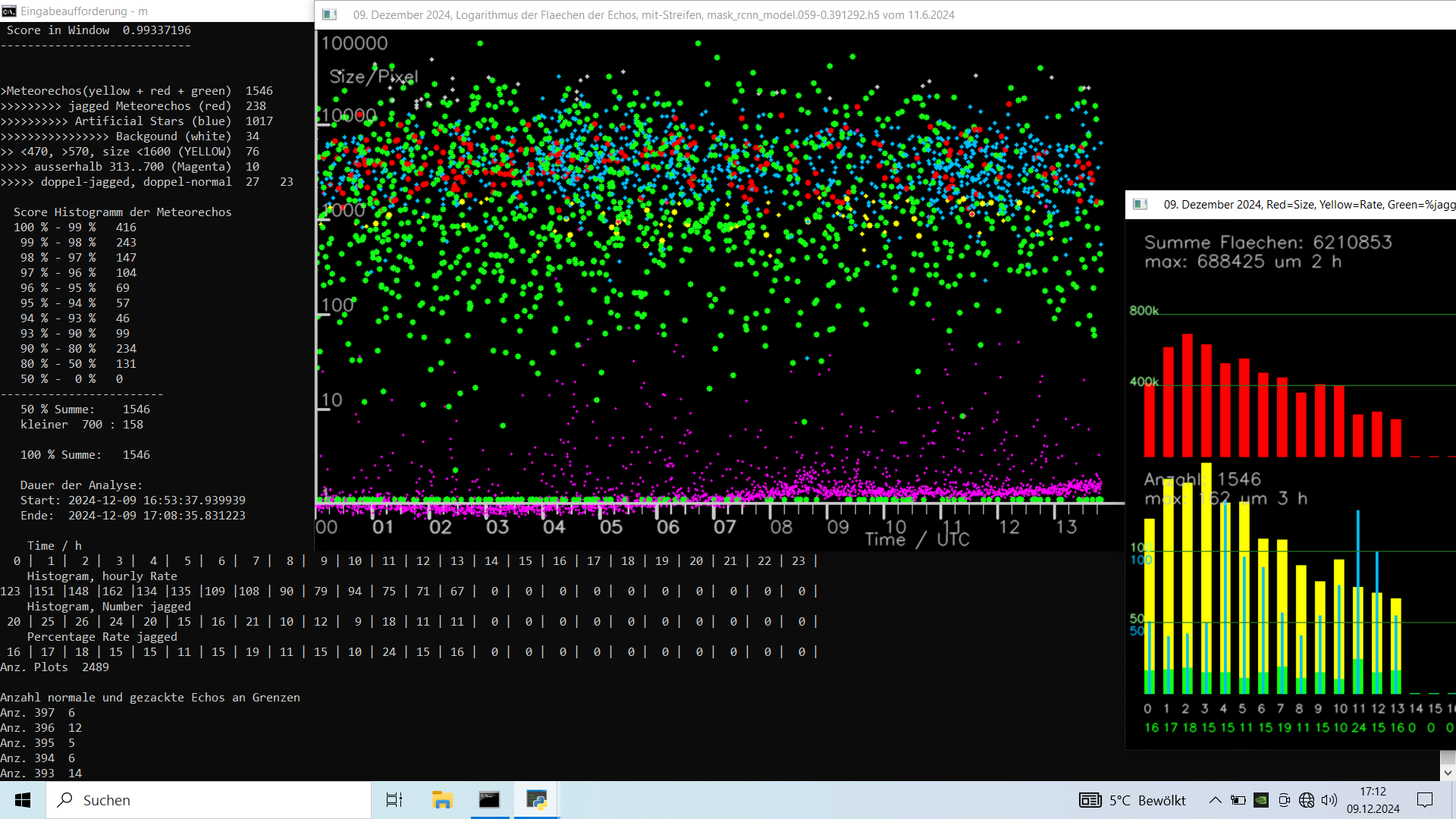Viewport: 1456px width, 819px height.
Task: Activate the Logarithmus der Flaechen window title bar
Action: pos(885,14)
